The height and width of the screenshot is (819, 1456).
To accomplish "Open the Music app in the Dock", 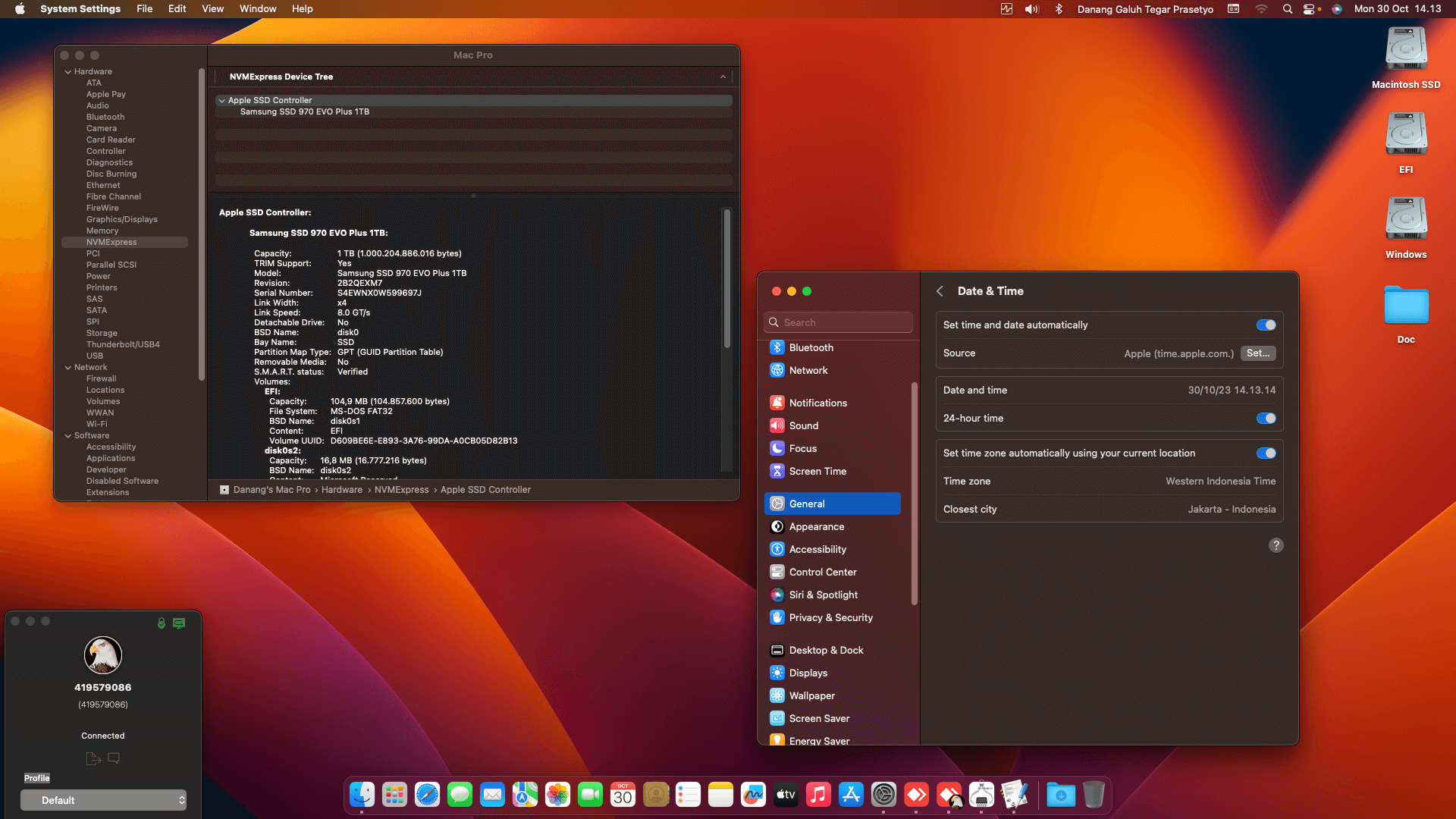I will (818, 795).
